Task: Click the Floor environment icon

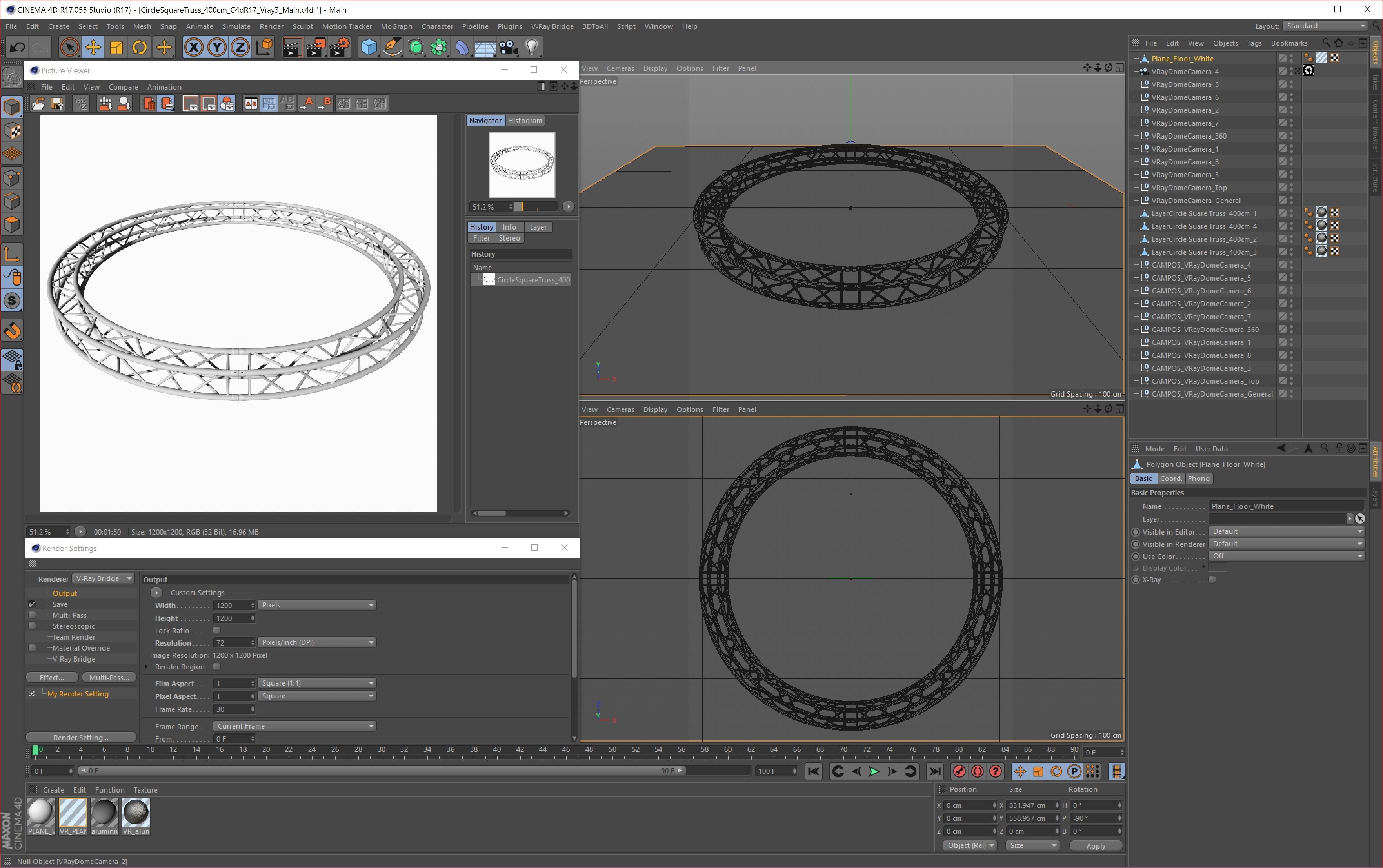Action: pos(485,48)
